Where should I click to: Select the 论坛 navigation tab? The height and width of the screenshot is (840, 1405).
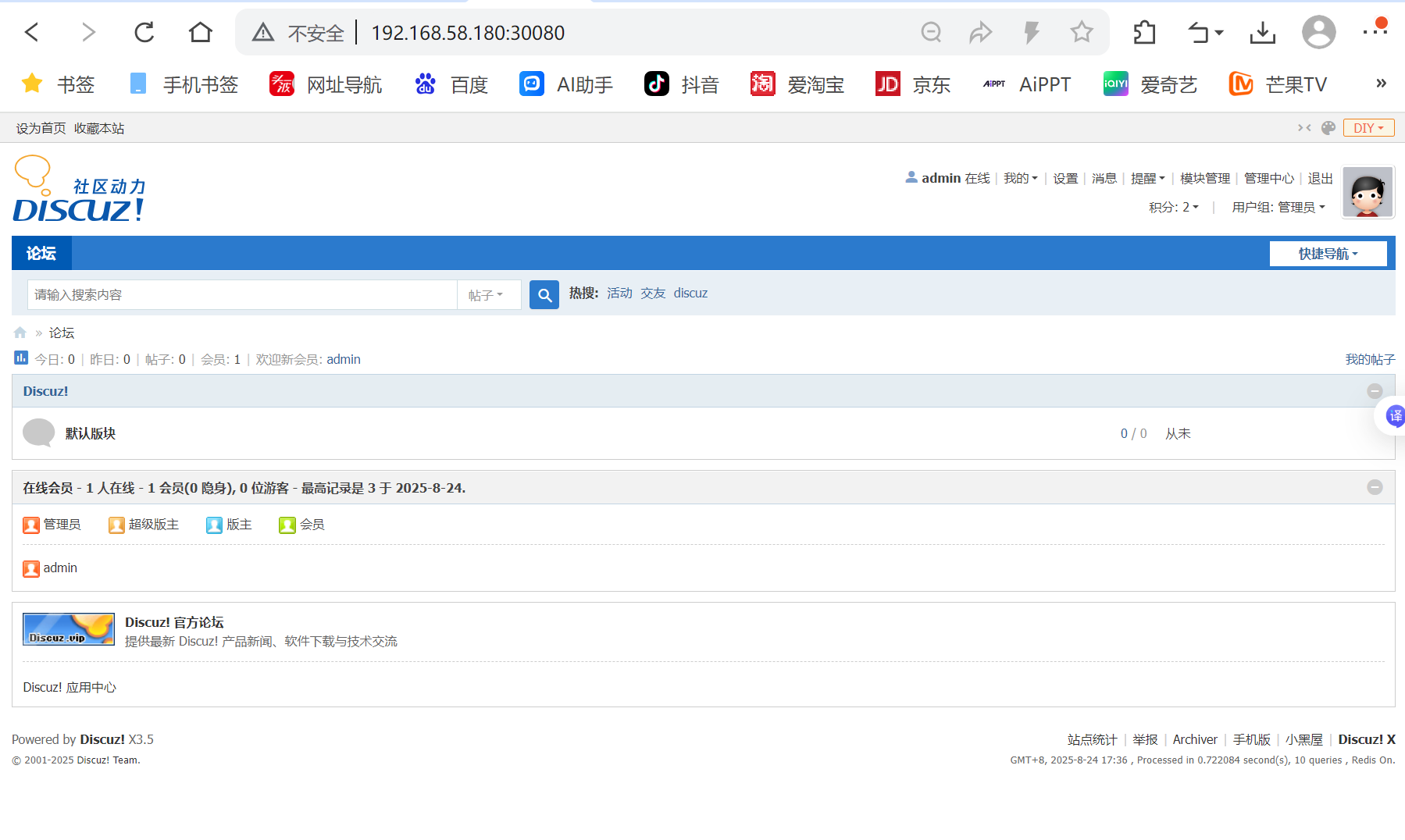click(x=41, y=253)
